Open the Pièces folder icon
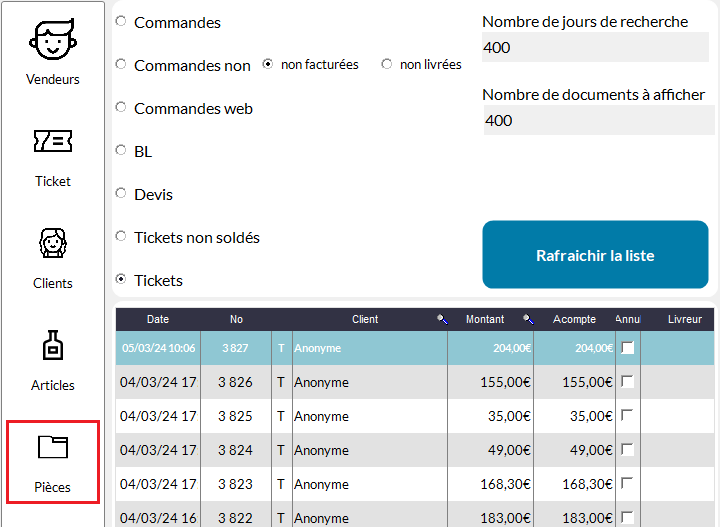 pos(53,447)
